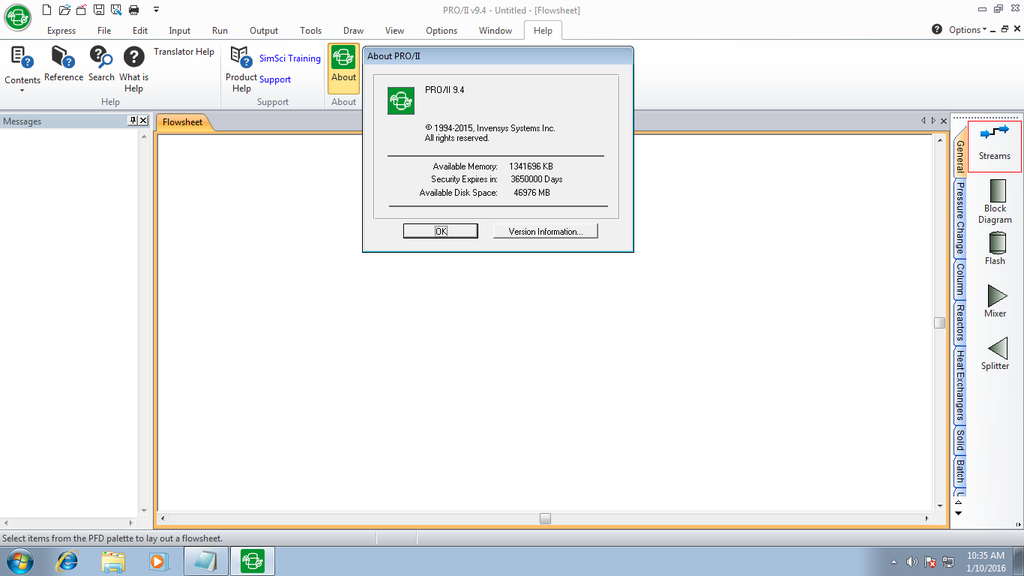Open the Draw ribbon tab
The image size is (1024, 576).
(x=353, y=31)
